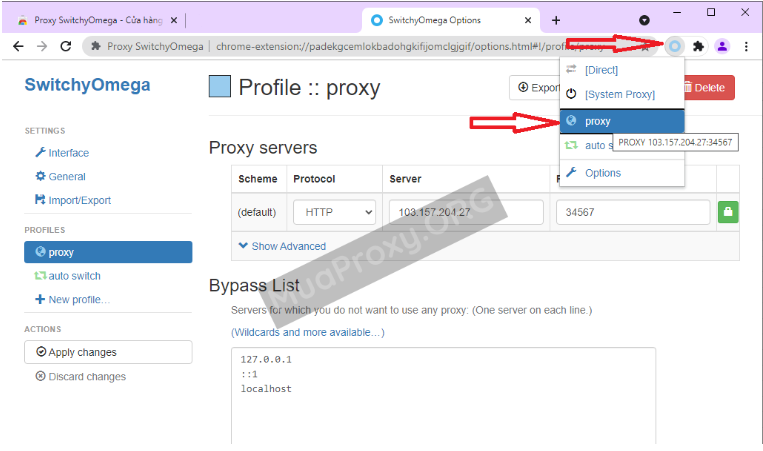Go forward with the forward arrow

click(x=42, y=46)
